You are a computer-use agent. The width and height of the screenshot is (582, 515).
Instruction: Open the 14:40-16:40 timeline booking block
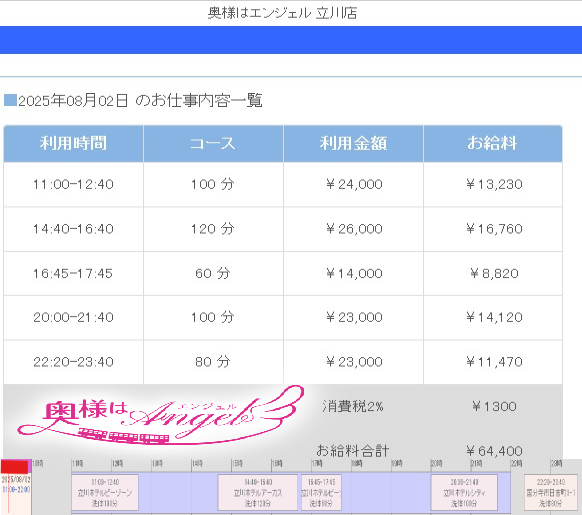tap(258, 492)
